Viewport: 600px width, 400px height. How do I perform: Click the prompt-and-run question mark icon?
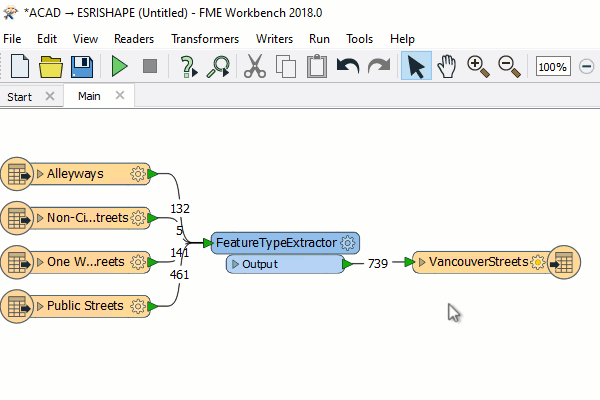pyautogui.click(x=188, y=67)
